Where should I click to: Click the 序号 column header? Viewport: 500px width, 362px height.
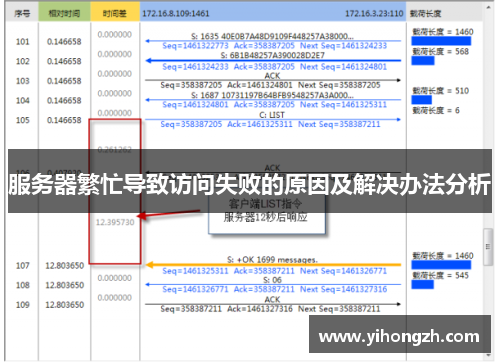point(22,13)
